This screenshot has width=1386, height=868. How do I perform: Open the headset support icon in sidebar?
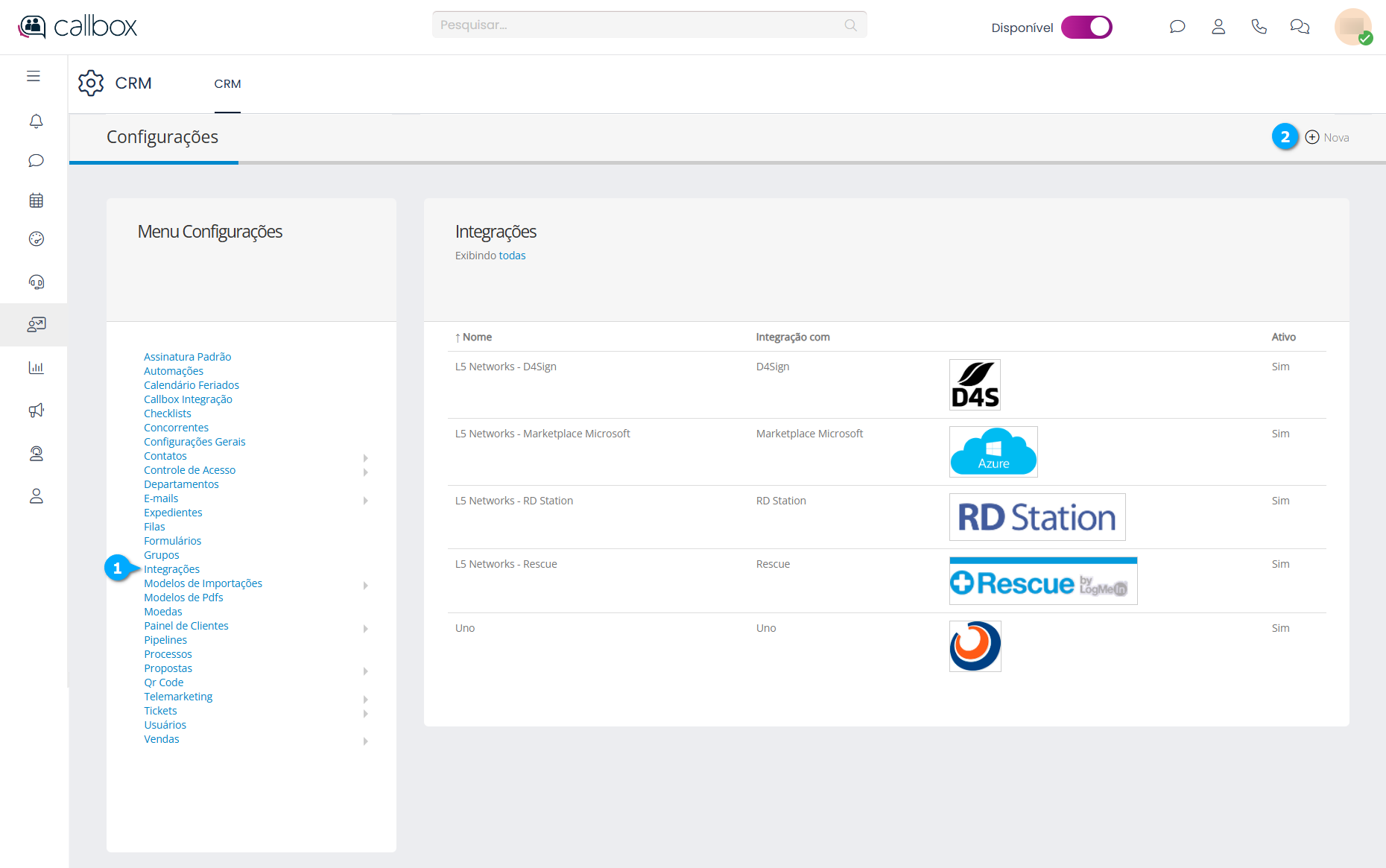point(36,282)
